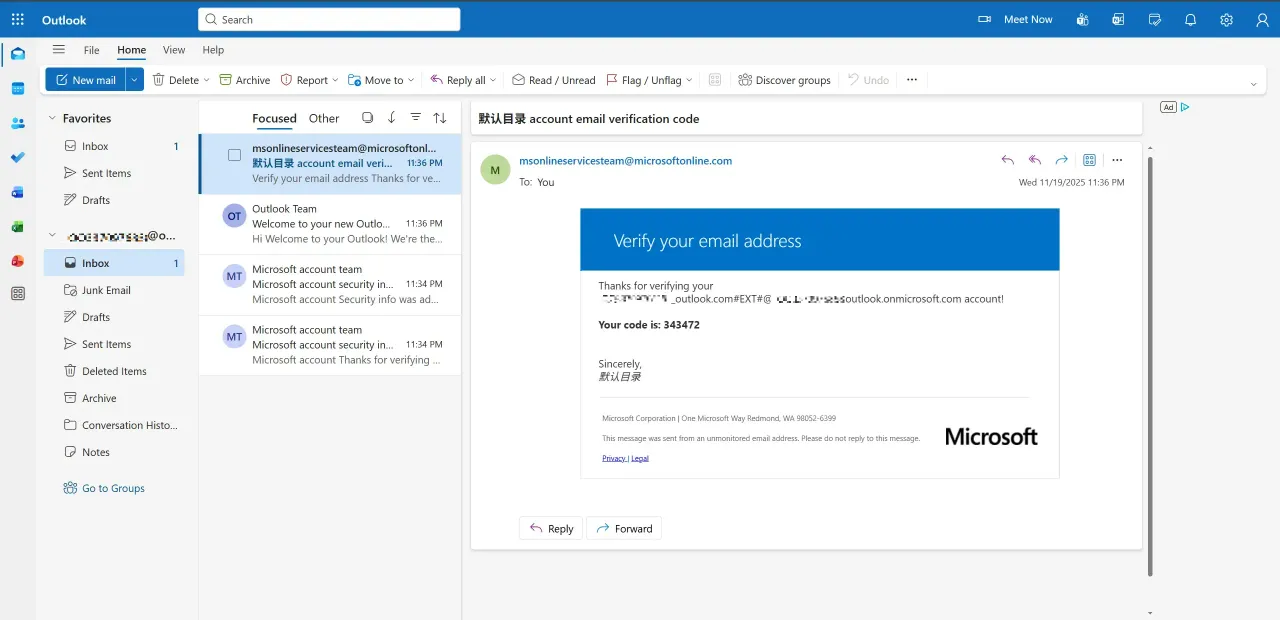Click Read / Unread button
The height and width of the screenshot is (620, 1280).
click(553, 80)
